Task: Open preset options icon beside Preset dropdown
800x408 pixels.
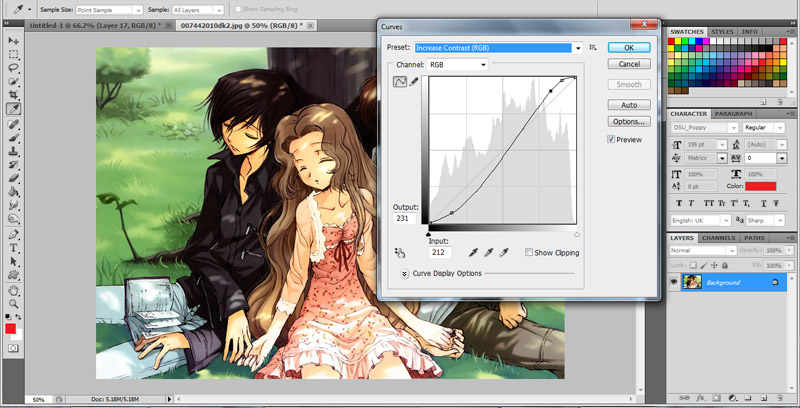Action: tap(592, 47)
